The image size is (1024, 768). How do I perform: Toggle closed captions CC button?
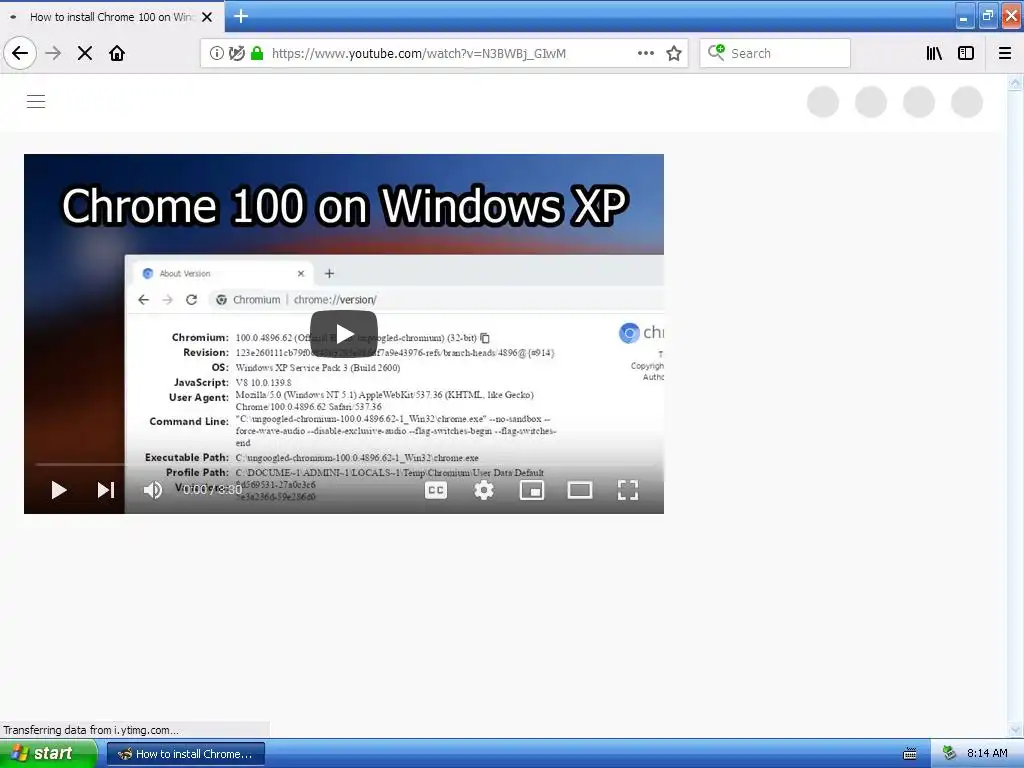pyautogui.click(x=436, y=490)
